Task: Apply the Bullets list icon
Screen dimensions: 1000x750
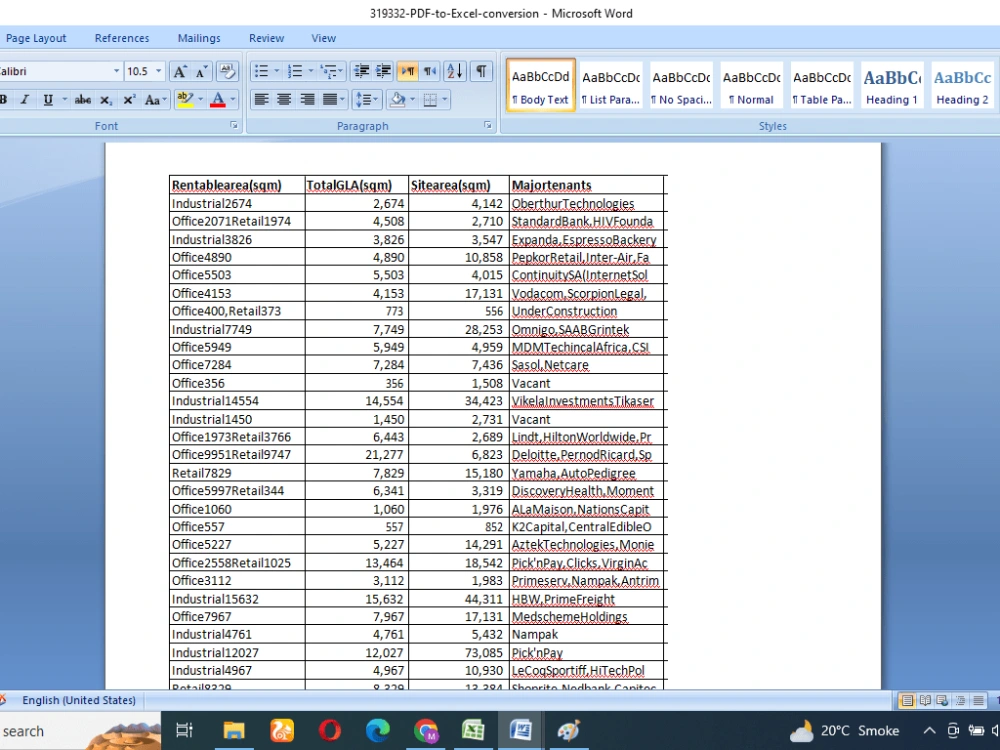Action: click(261, 71)
